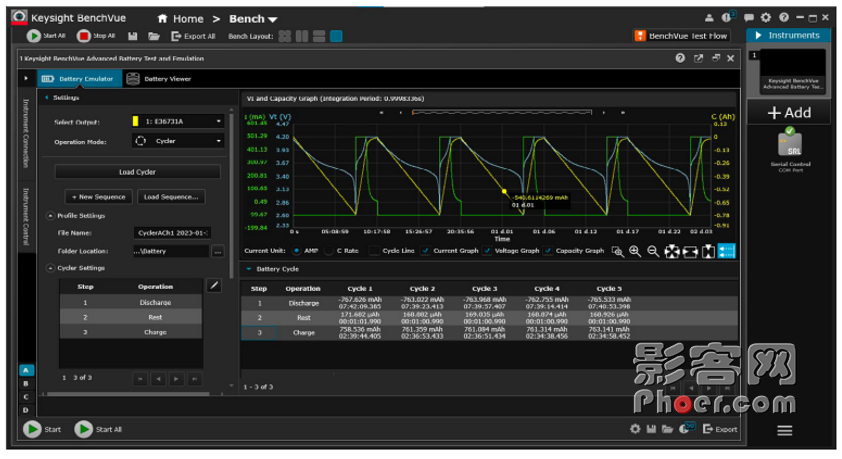Click the graph time range slider at top
This screenshot has height=459, width=842.
[x=502, y=112]
